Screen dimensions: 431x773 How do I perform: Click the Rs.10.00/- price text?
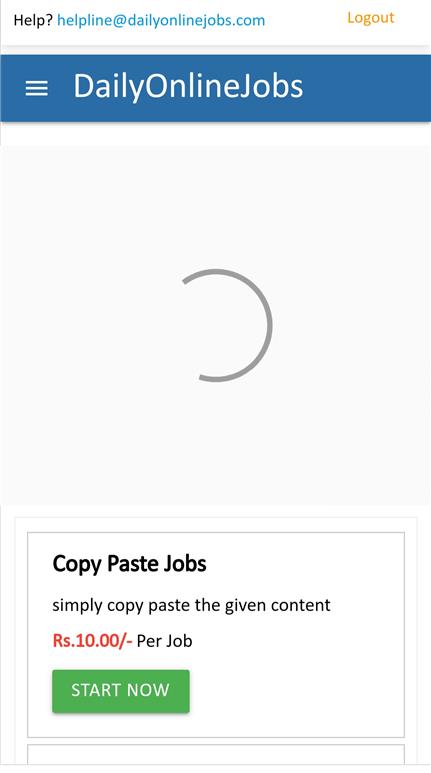(92, 640)
